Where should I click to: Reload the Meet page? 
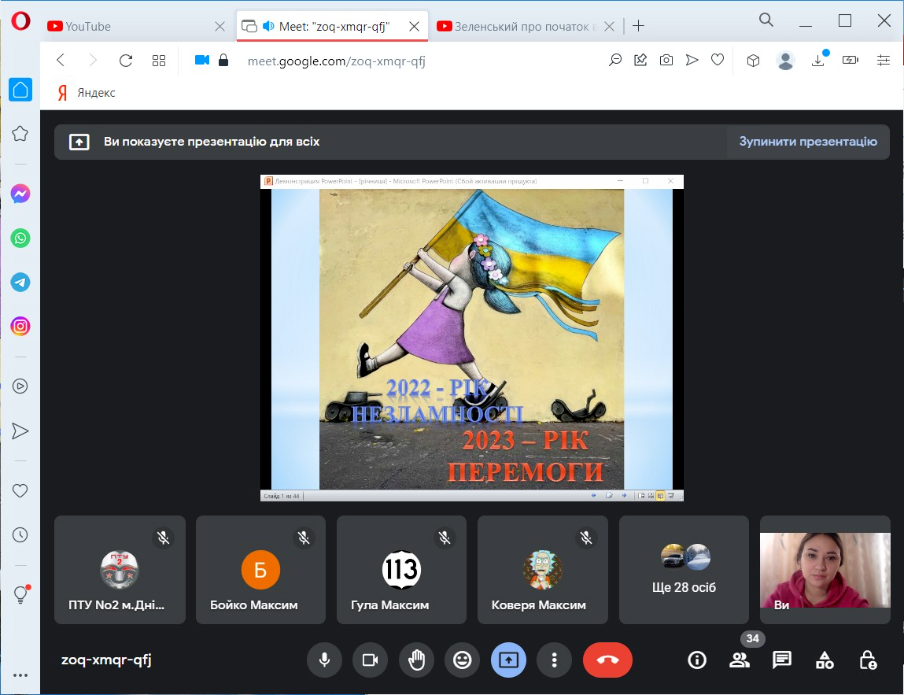(x=126, y=60)
